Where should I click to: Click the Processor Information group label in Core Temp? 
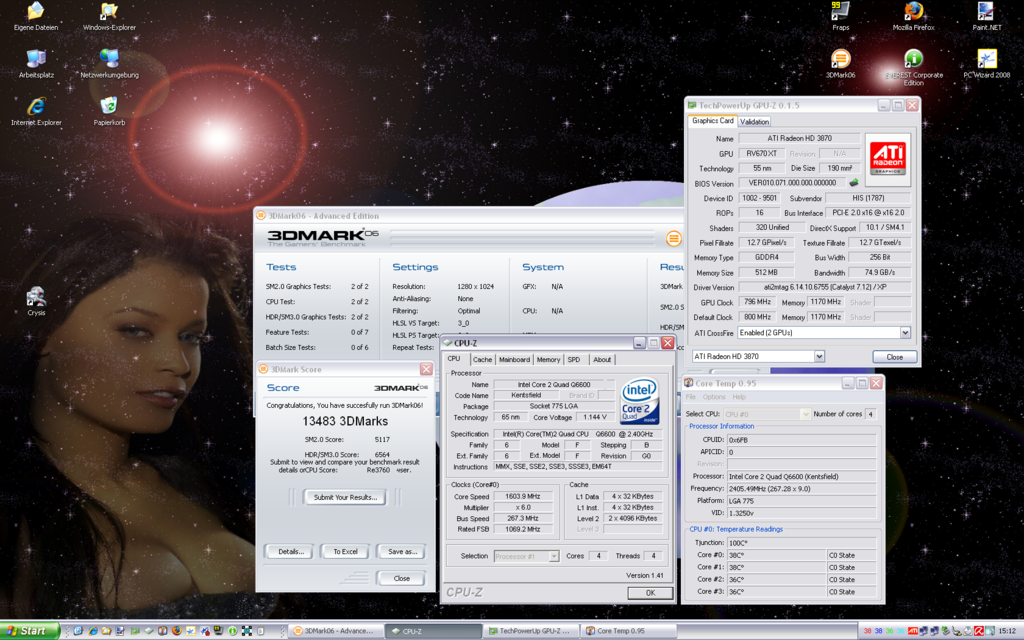(722, 426)
